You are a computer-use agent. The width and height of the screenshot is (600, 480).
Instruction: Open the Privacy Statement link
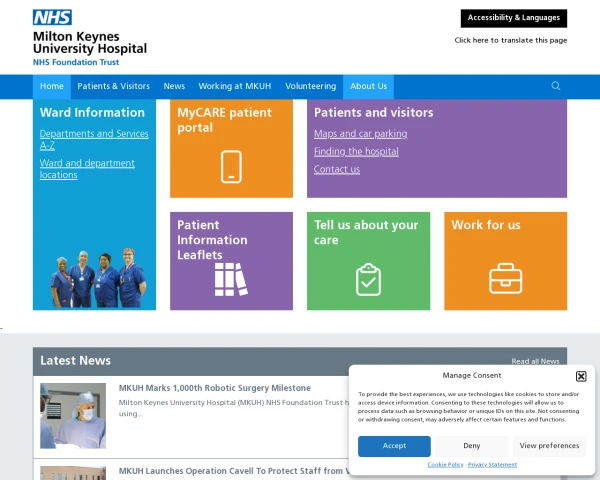pos(492,465)
